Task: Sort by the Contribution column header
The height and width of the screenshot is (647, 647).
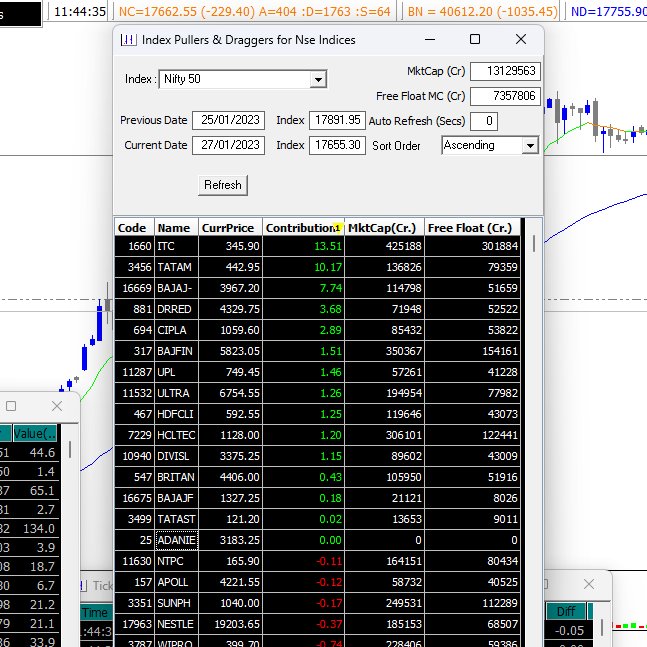Action: coord(304,228)
